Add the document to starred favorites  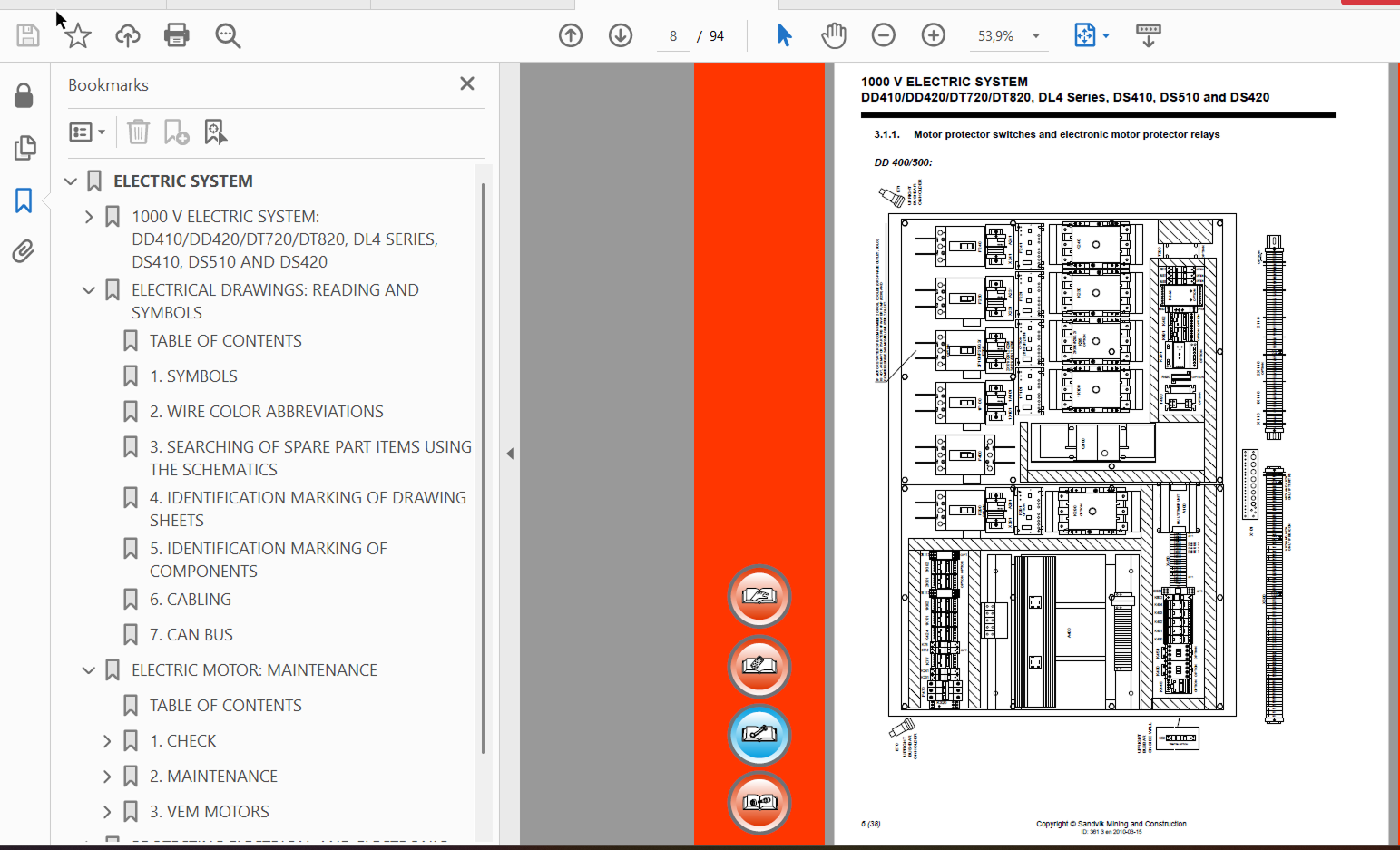pos(78,35)
